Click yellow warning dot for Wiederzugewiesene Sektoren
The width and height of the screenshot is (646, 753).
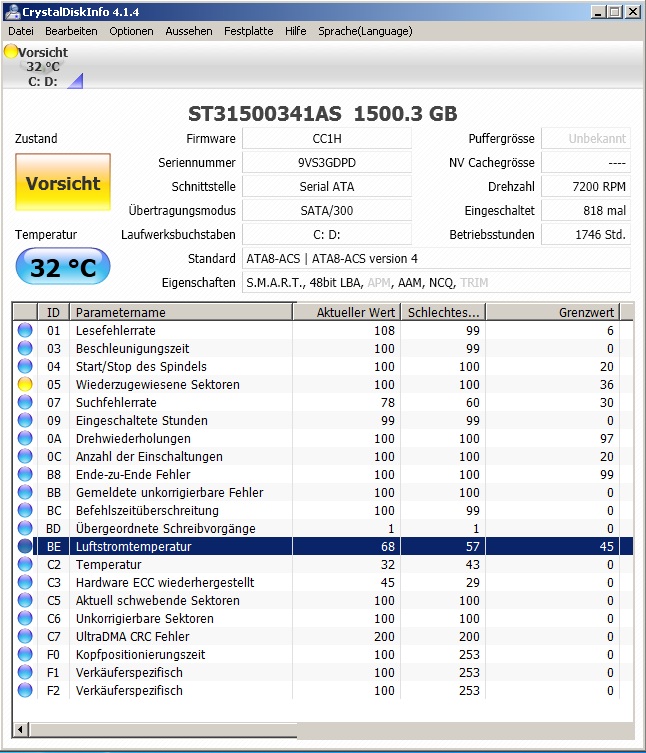click(25, 384)
